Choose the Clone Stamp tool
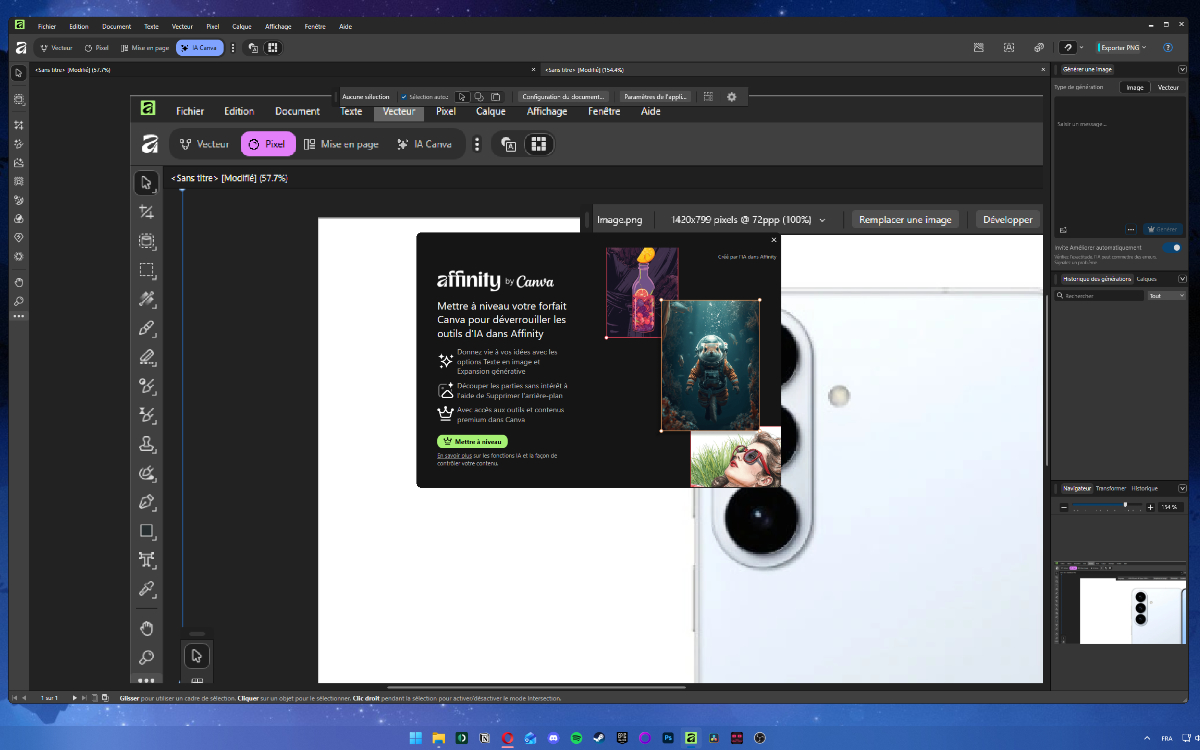This screenshot has width=1200, height=750. (x=147, y=445)
